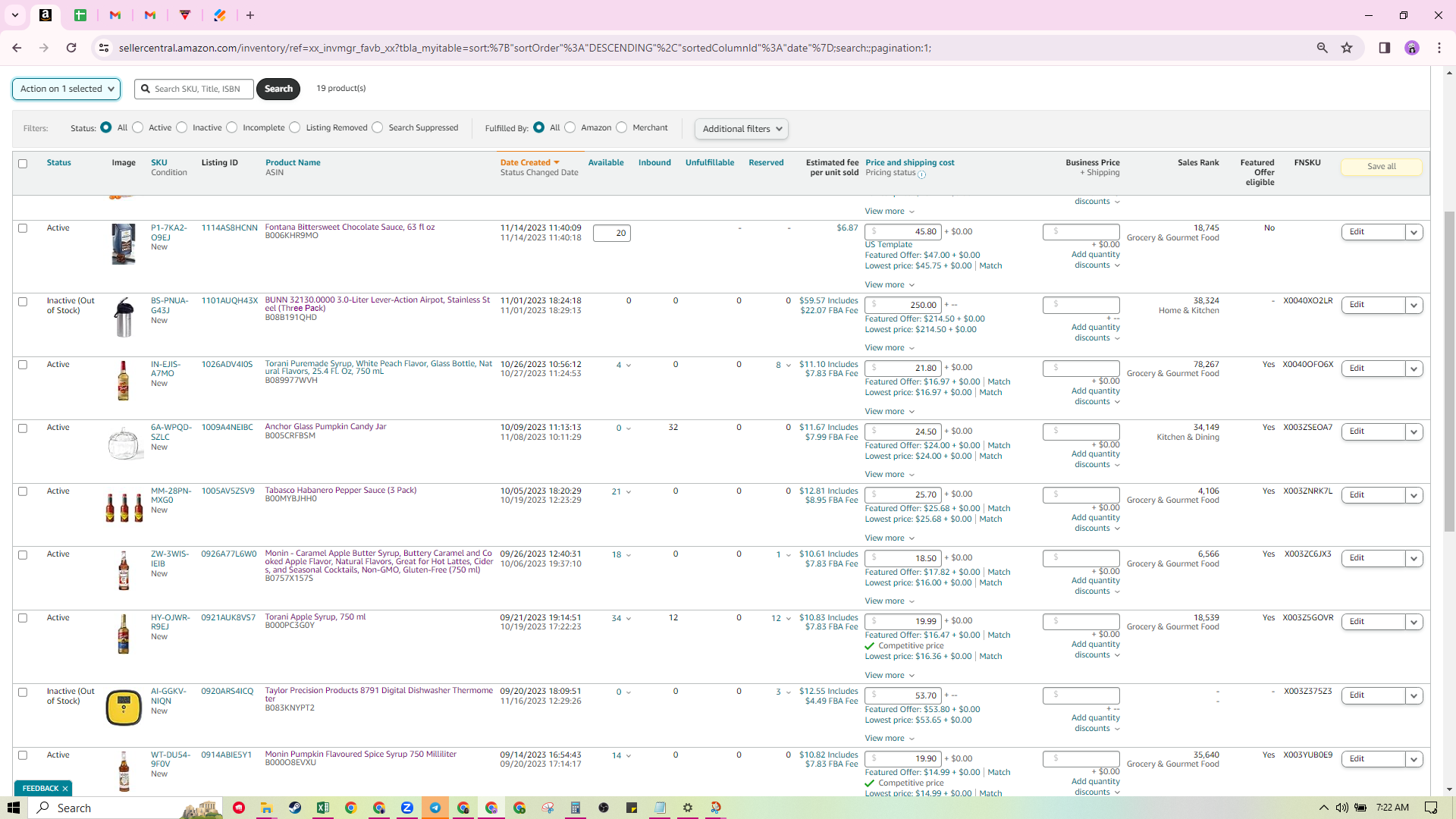The height and width of the screenshot is (819, 1456).
Task: Open Steam from the taskbar
Action: coord(294,808)
